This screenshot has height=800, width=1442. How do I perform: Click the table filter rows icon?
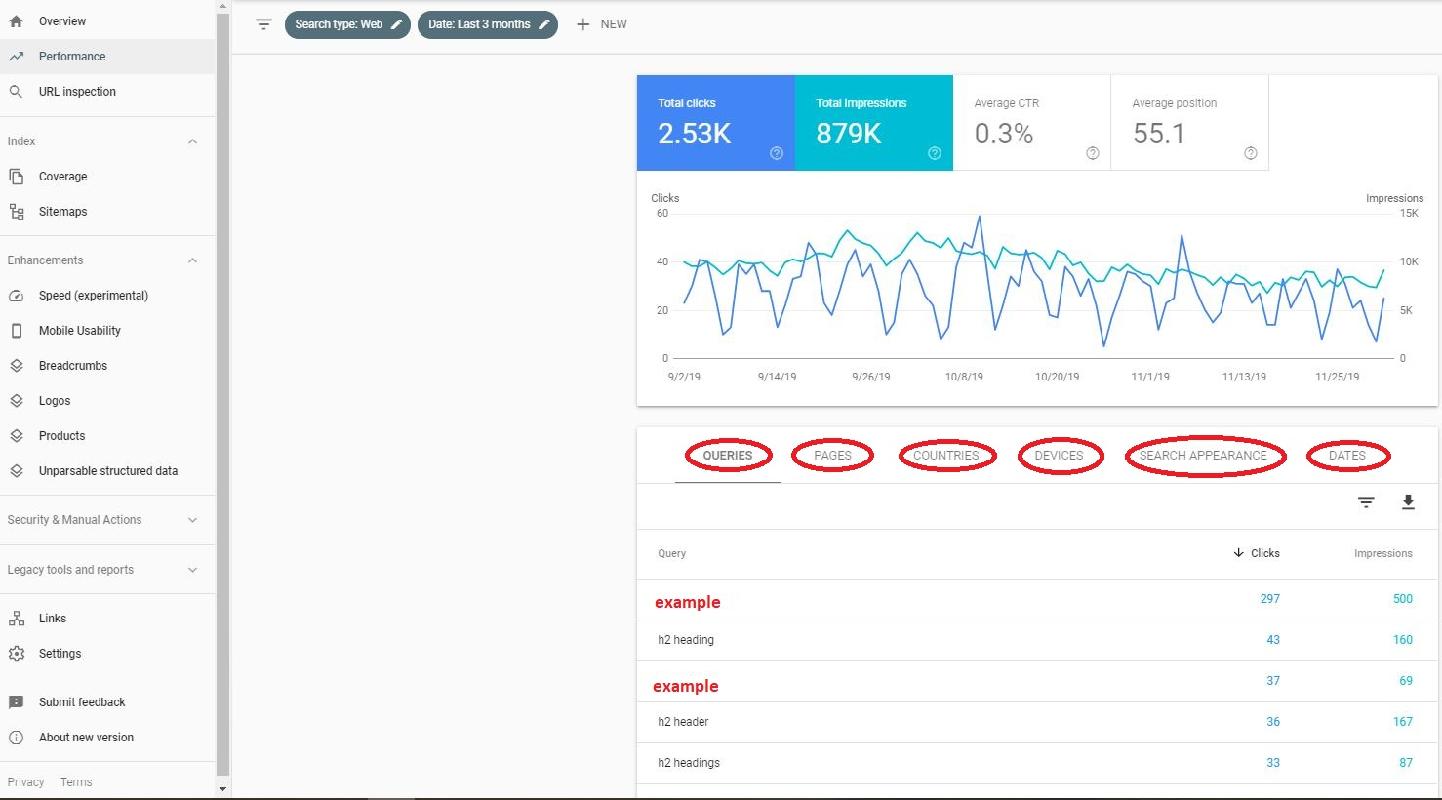coord(1366,502)
